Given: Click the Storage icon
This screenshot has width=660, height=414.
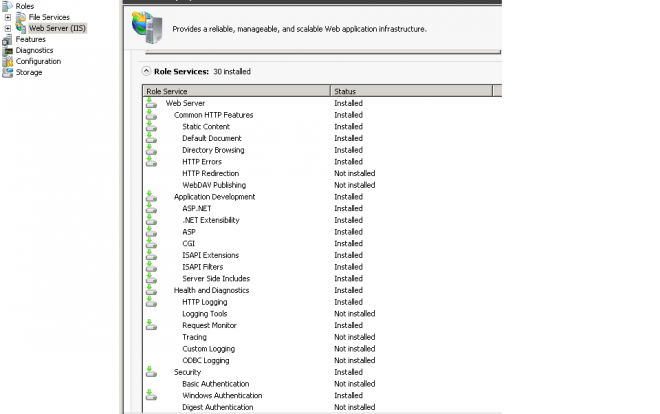Looking at the screenshot, I should coord(7,72).
